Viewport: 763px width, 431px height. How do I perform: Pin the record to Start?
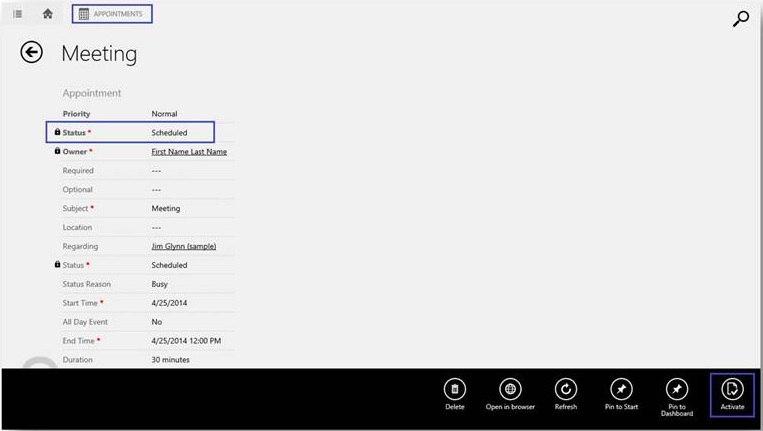(621, 395)
